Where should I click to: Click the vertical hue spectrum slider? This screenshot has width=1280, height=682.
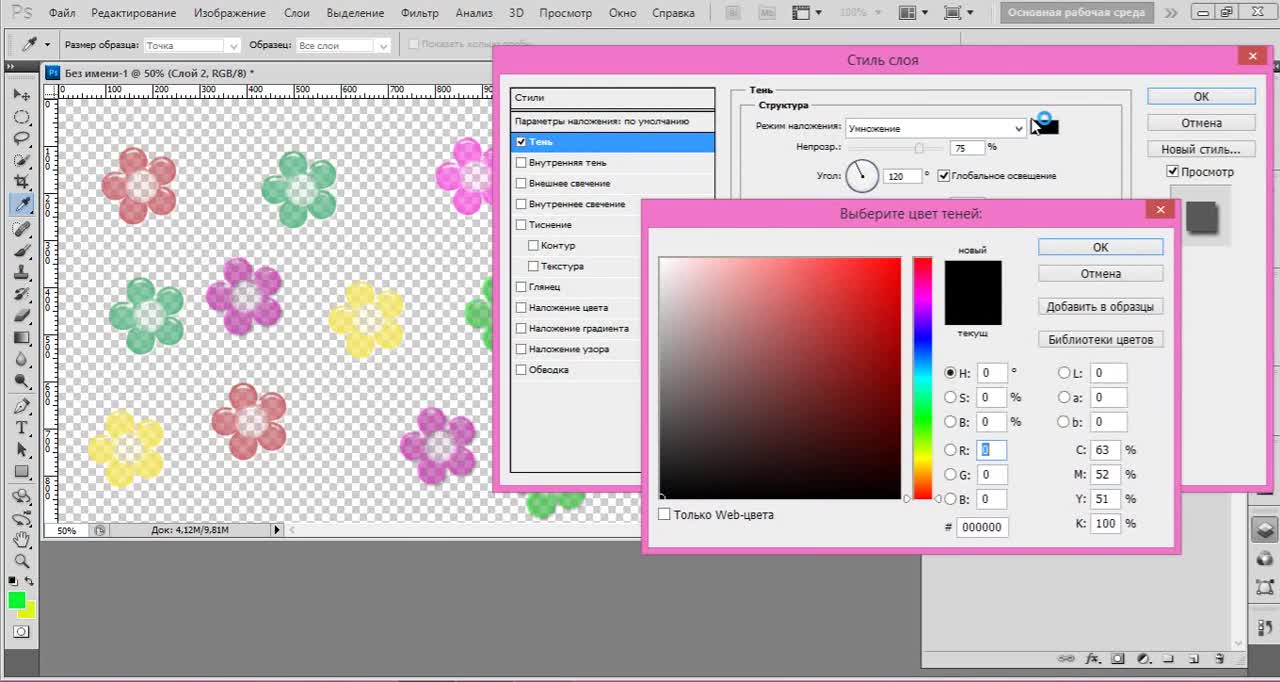(922, 378)
